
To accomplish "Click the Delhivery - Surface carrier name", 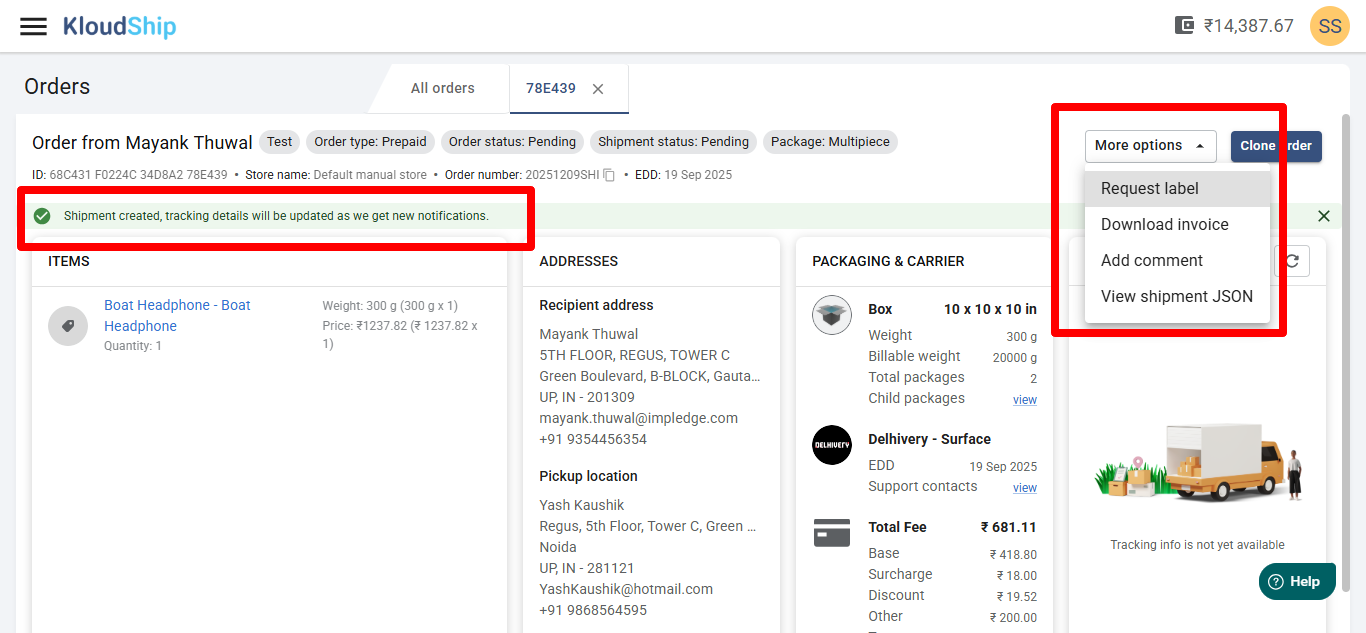I will click(929, 439).
